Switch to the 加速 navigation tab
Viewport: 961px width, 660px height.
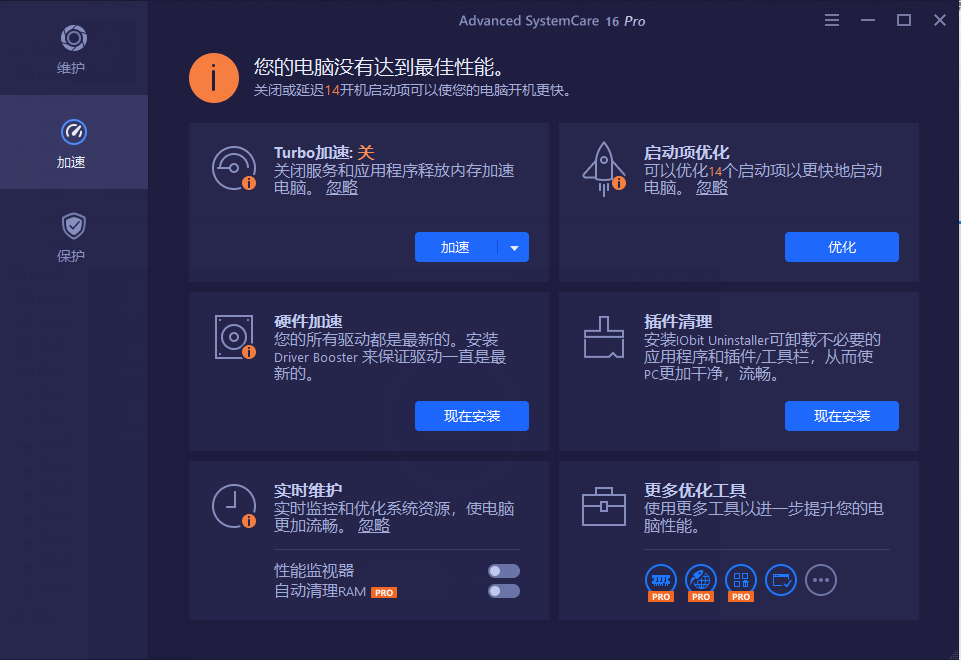coord(72,141)
